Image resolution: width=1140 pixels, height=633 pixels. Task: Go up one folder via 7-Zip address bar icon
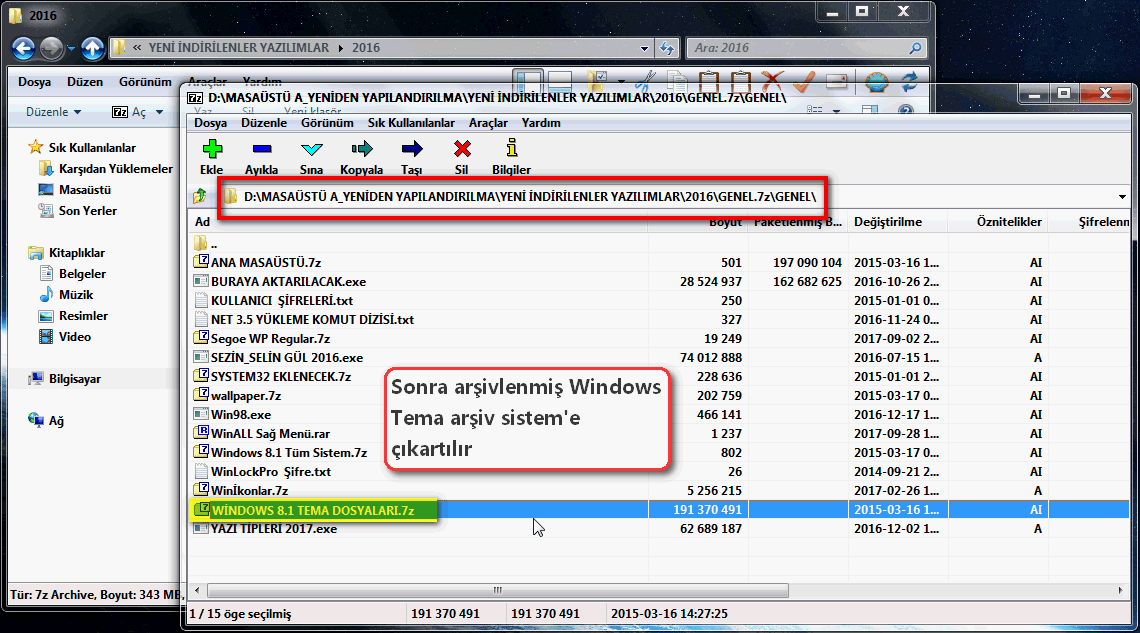200,196
